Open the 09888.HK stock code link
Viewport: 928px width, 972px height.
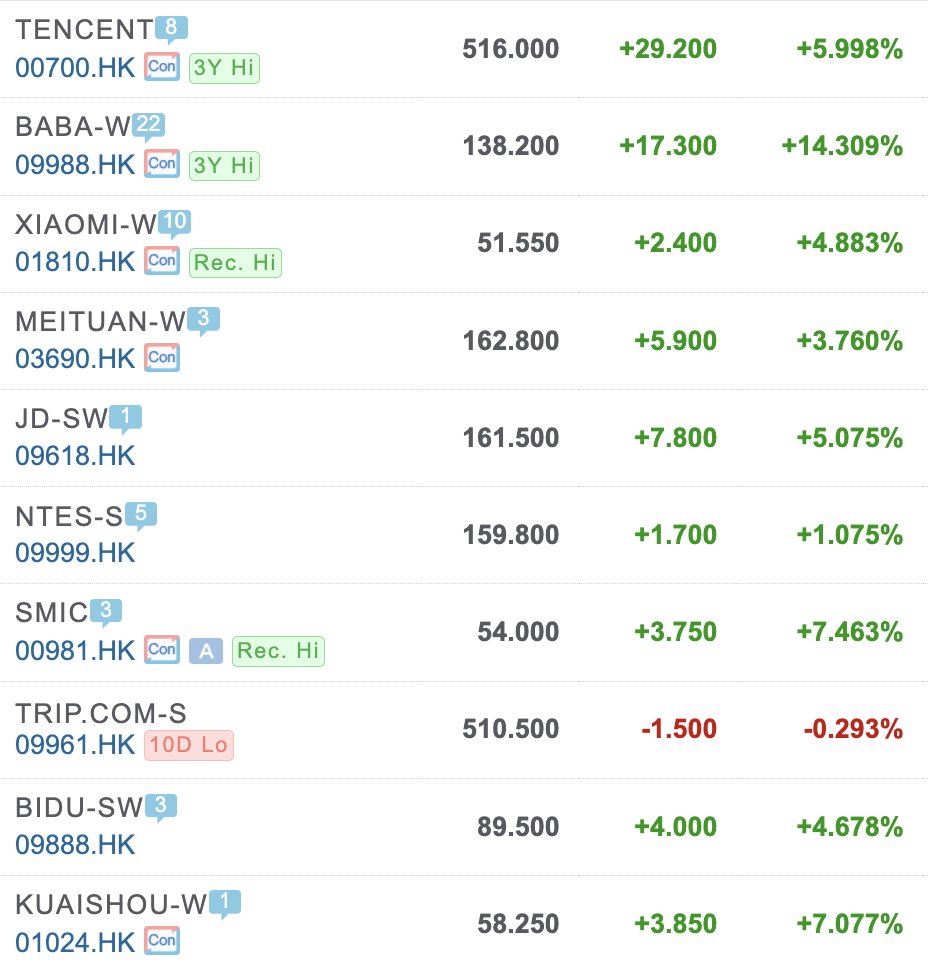[75, 844]
